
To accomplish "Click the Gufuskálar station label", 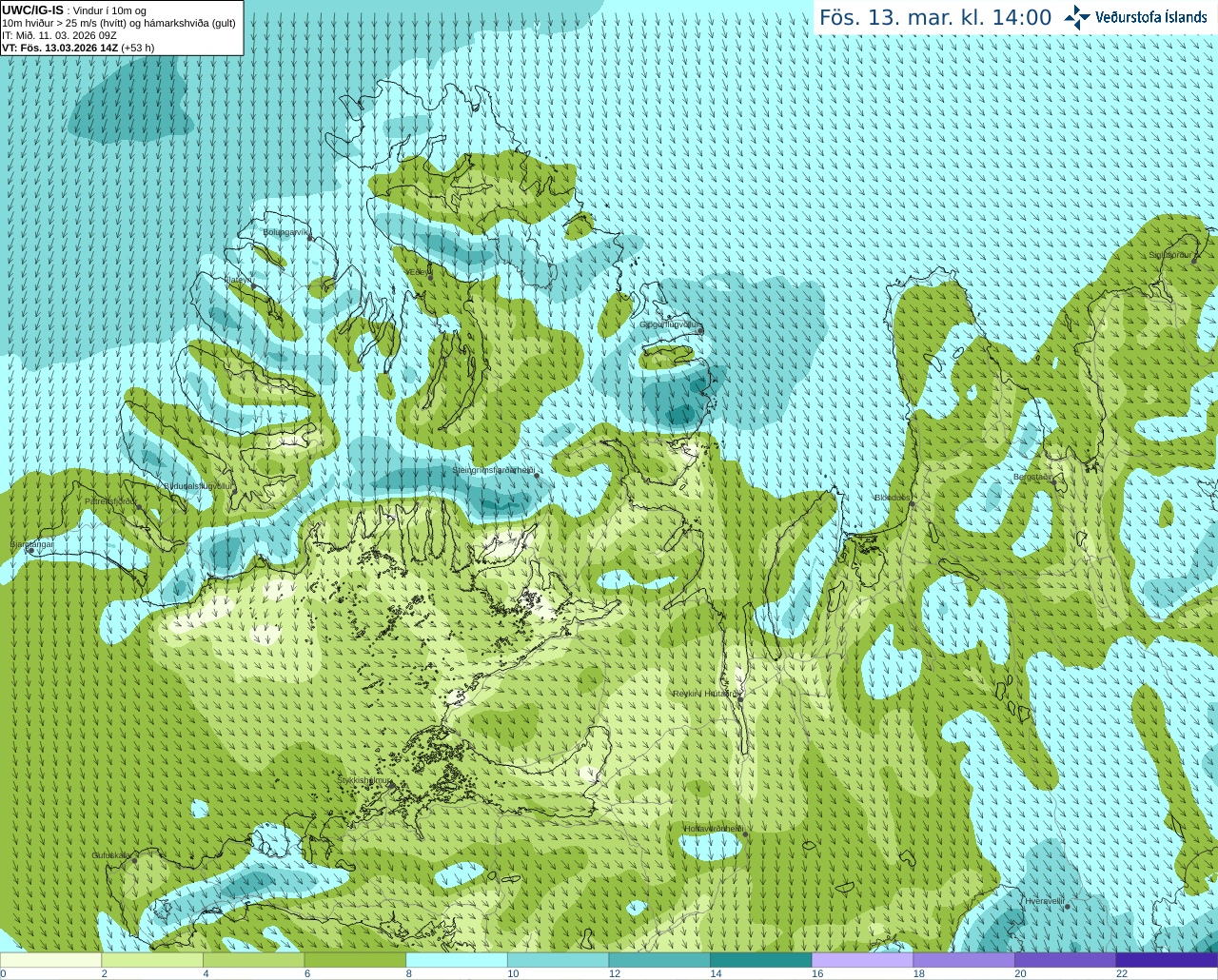I will pos(112,855).
